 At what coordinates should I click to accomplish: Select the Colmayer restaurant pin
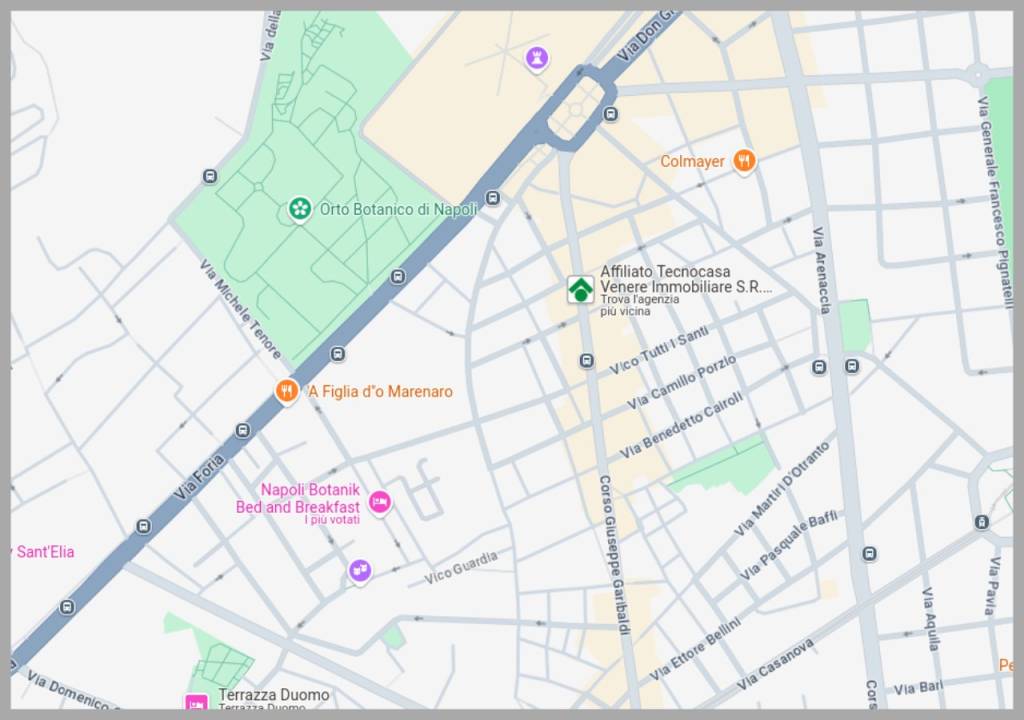click(x=744, y=160)
